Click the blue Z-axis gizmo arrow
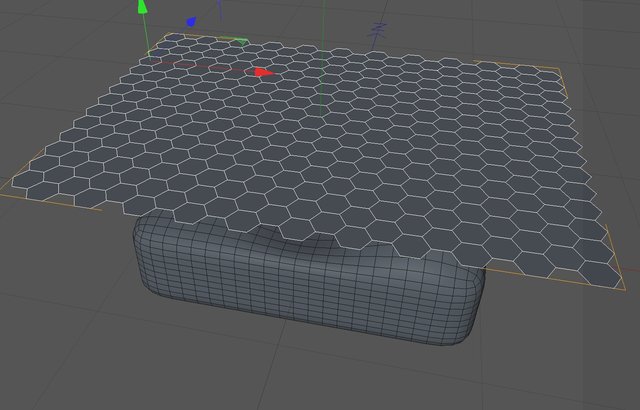The height and width of the screenshot is (410, 640). (191, 22)
